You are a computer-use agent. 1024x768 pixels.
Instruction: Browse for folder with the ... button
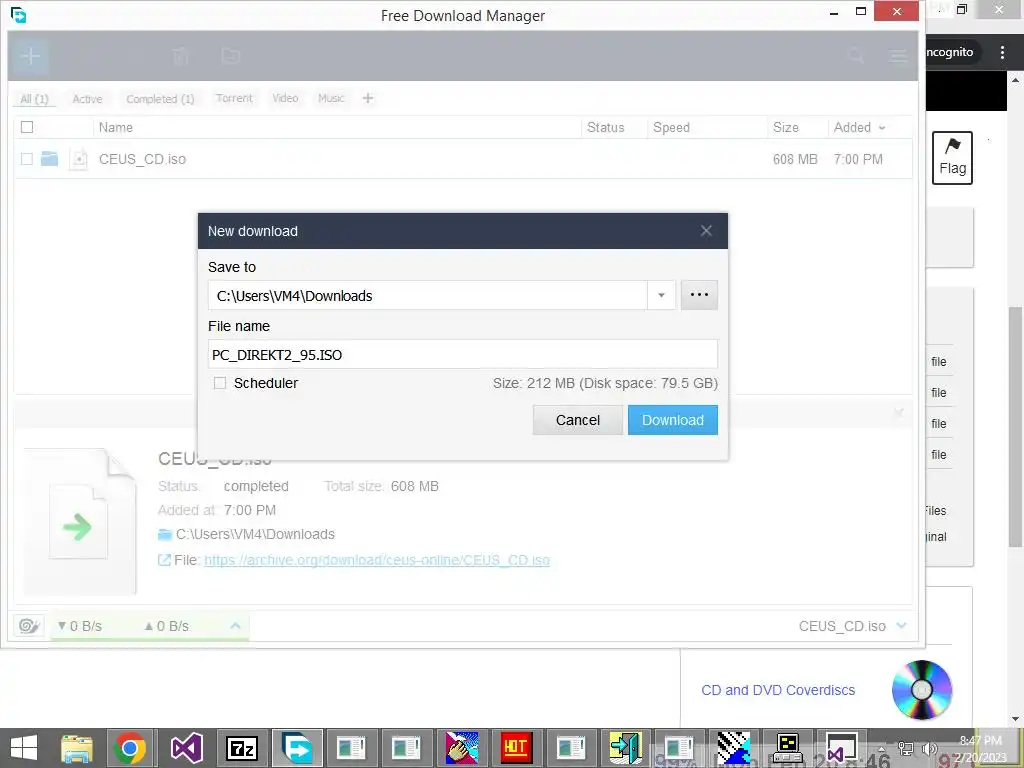(699, 295)
